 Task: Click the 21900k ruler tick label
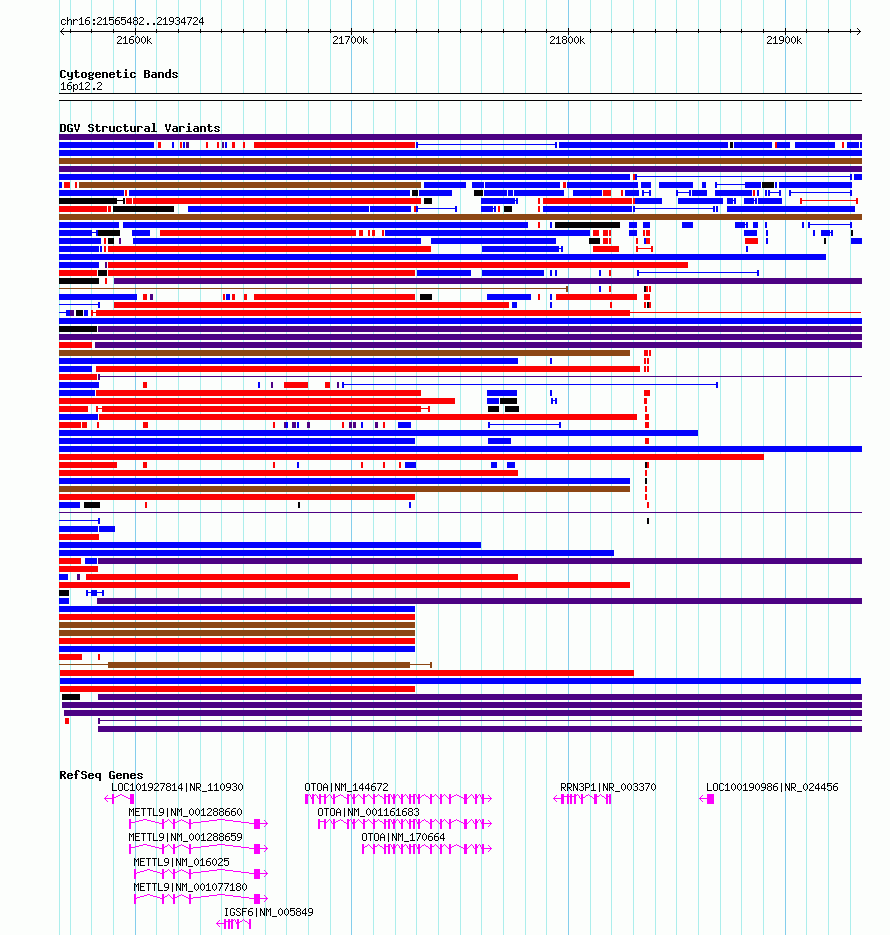tap(784, 41)
